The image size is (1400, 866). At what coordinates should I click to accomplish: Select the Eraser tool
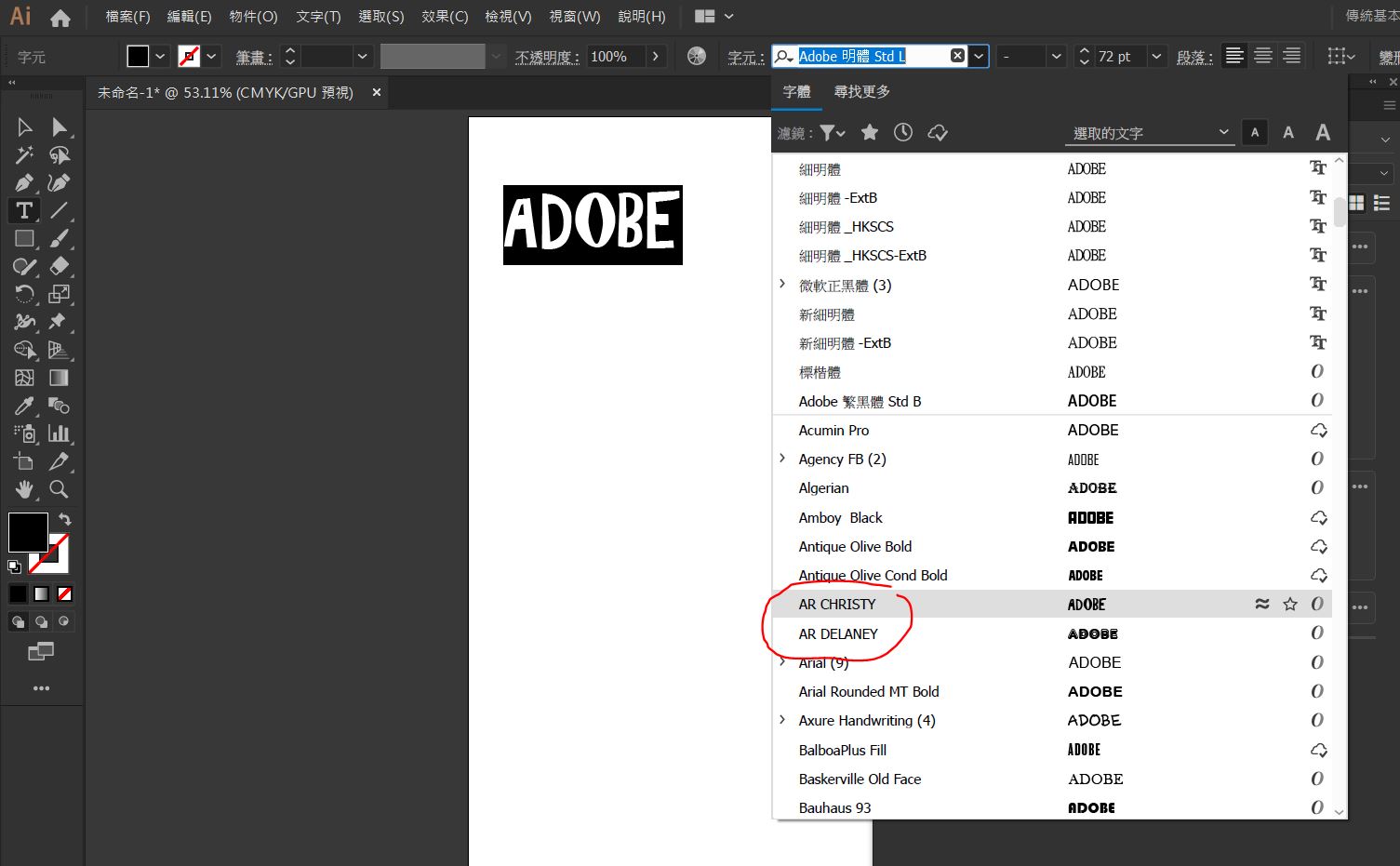(x=60, y=266)
